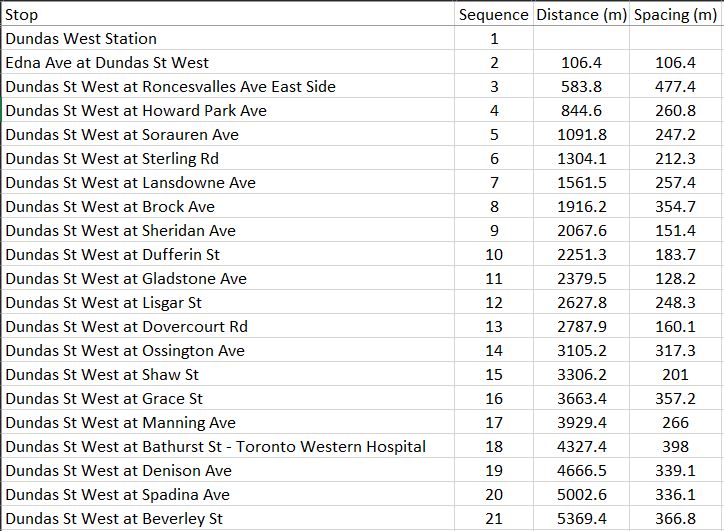This screenshot has width=724, height=531.
Task: Select the Sequence column header
Action: pos(493,15)
